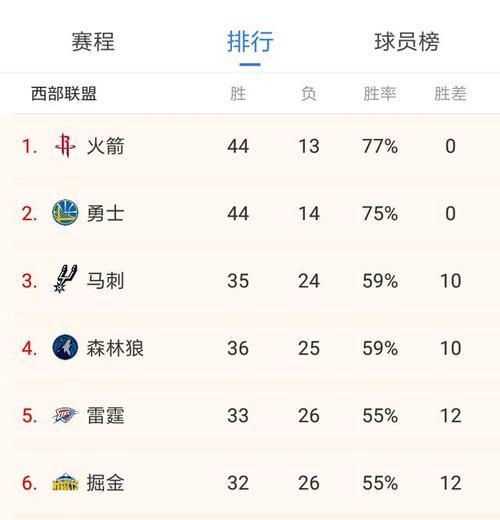The height and width of the screenshot is (520, 500).
Task: Open the 火箭 team name
Action: [105, 146]
